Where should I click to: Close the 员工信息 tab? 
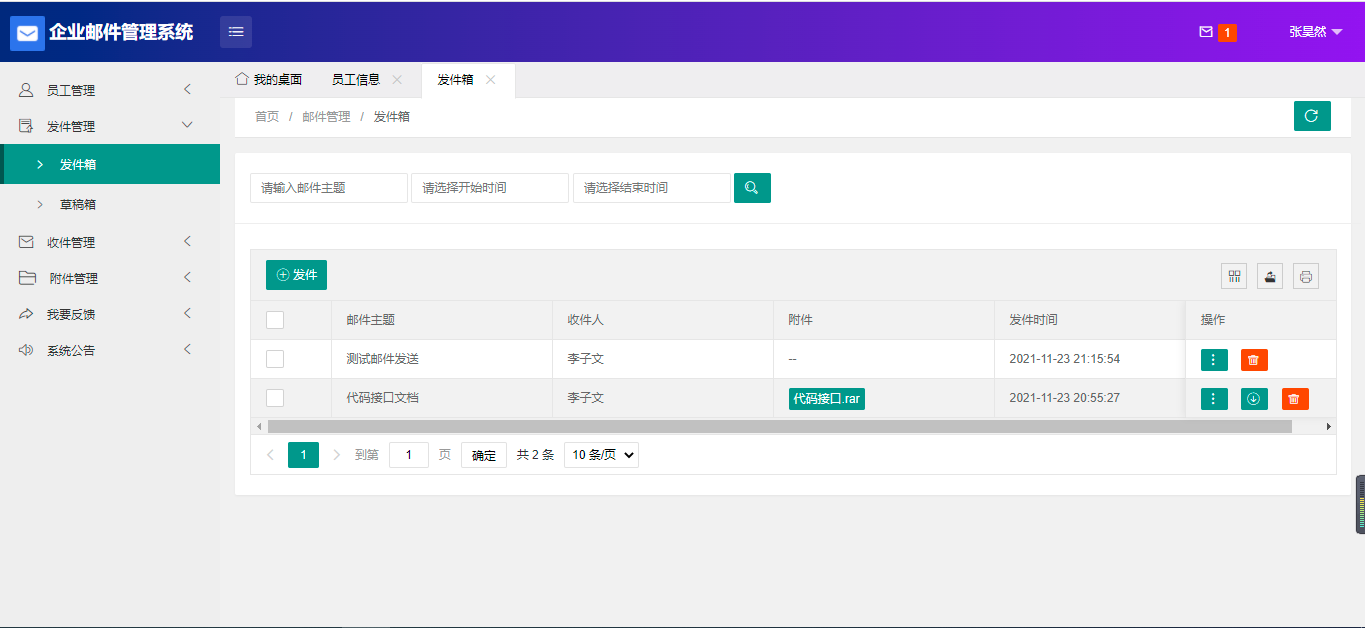pos(397,80)
